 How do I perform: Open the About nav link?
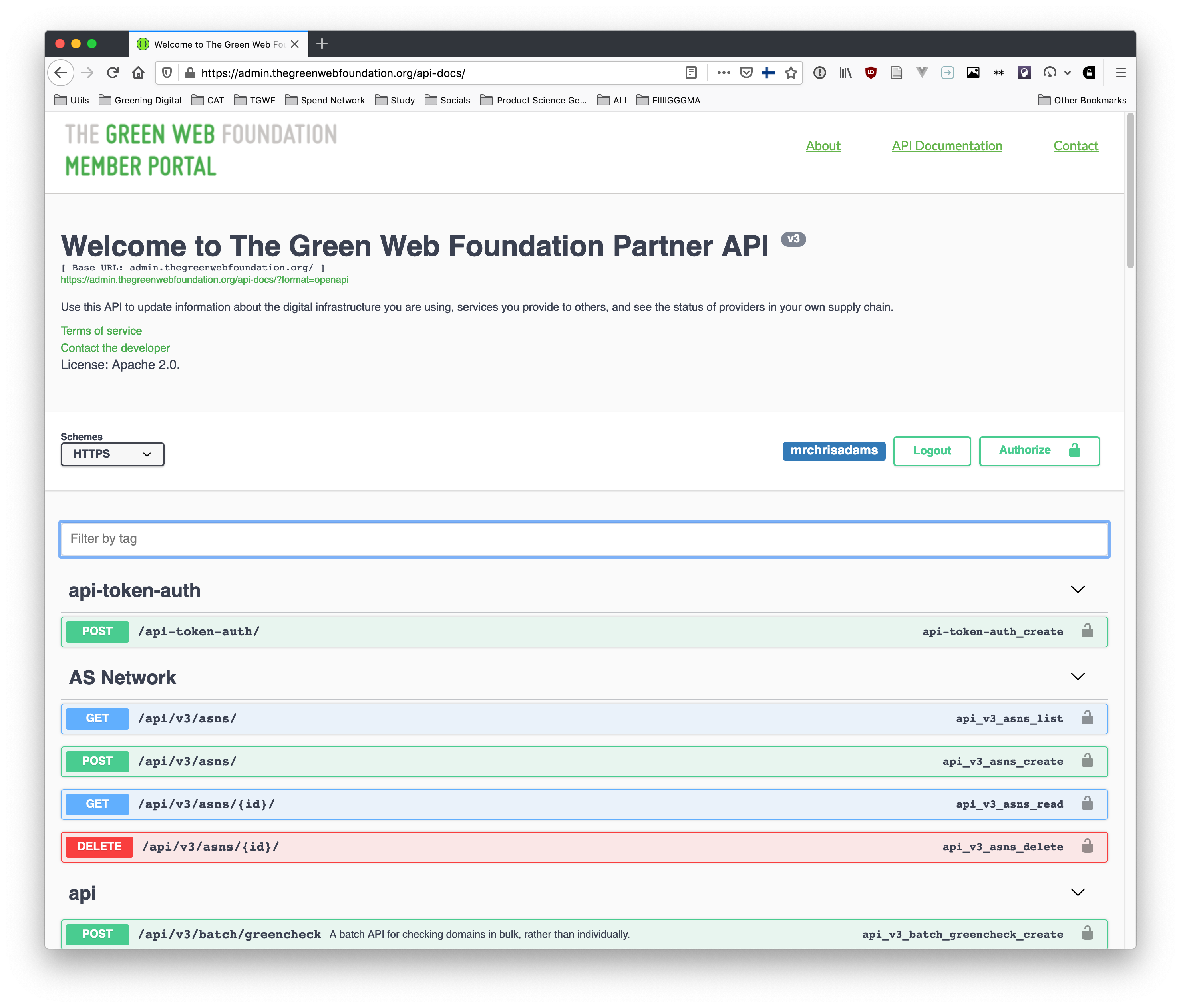click(x=823, y=146)
